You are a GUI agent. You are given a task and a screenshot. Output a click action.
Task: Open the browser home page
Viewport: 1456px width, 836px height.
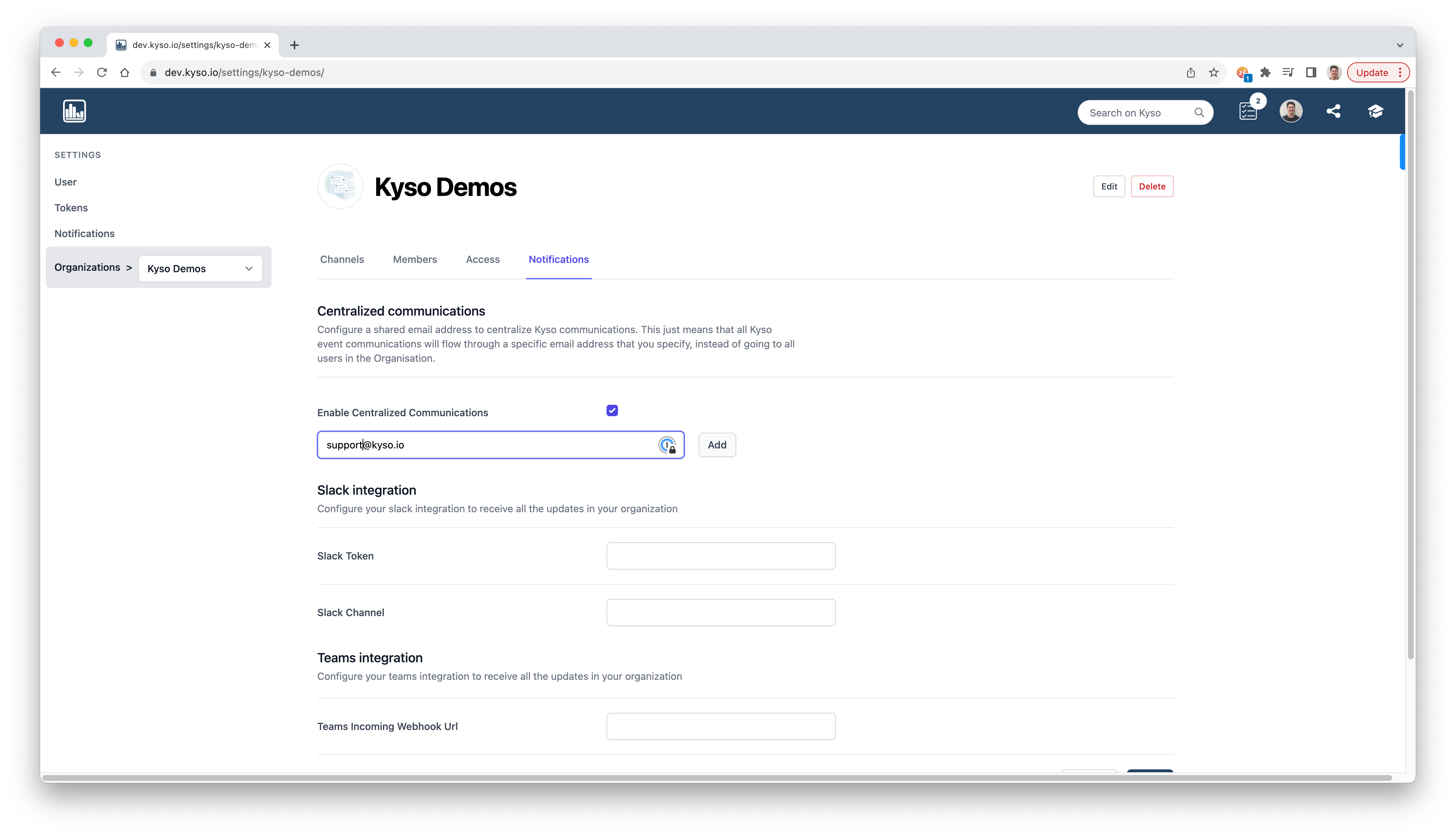coord(125,72)
